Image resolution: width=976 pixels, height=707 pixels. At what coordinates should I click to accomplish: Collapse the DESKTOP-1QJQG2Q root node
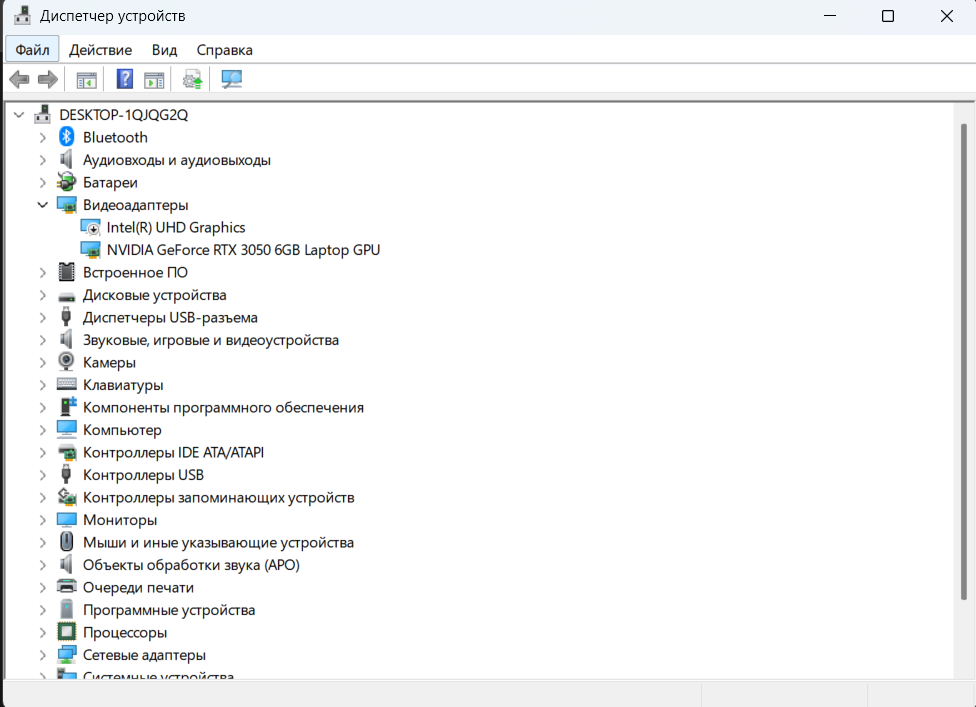point(19,115)
